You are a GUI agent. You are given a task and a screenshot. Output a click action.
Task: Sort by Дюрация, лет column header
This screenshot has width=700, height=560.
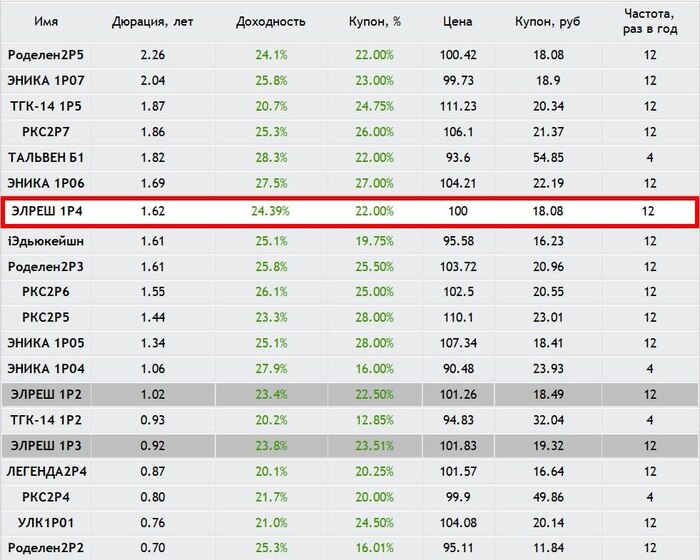[x=153, y=21]
